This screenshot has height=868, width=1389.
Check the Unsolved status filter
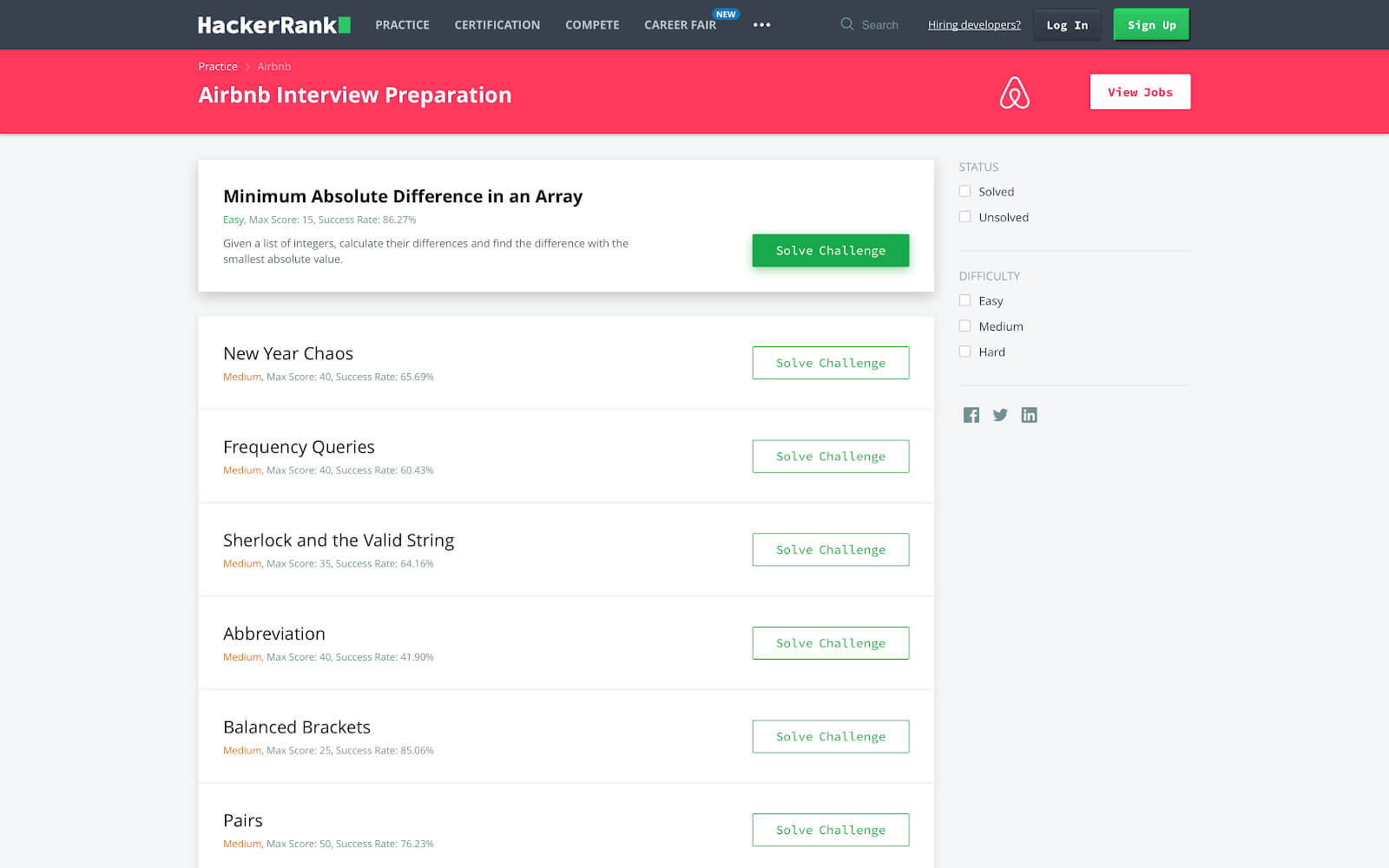click(x=964, y=217)
